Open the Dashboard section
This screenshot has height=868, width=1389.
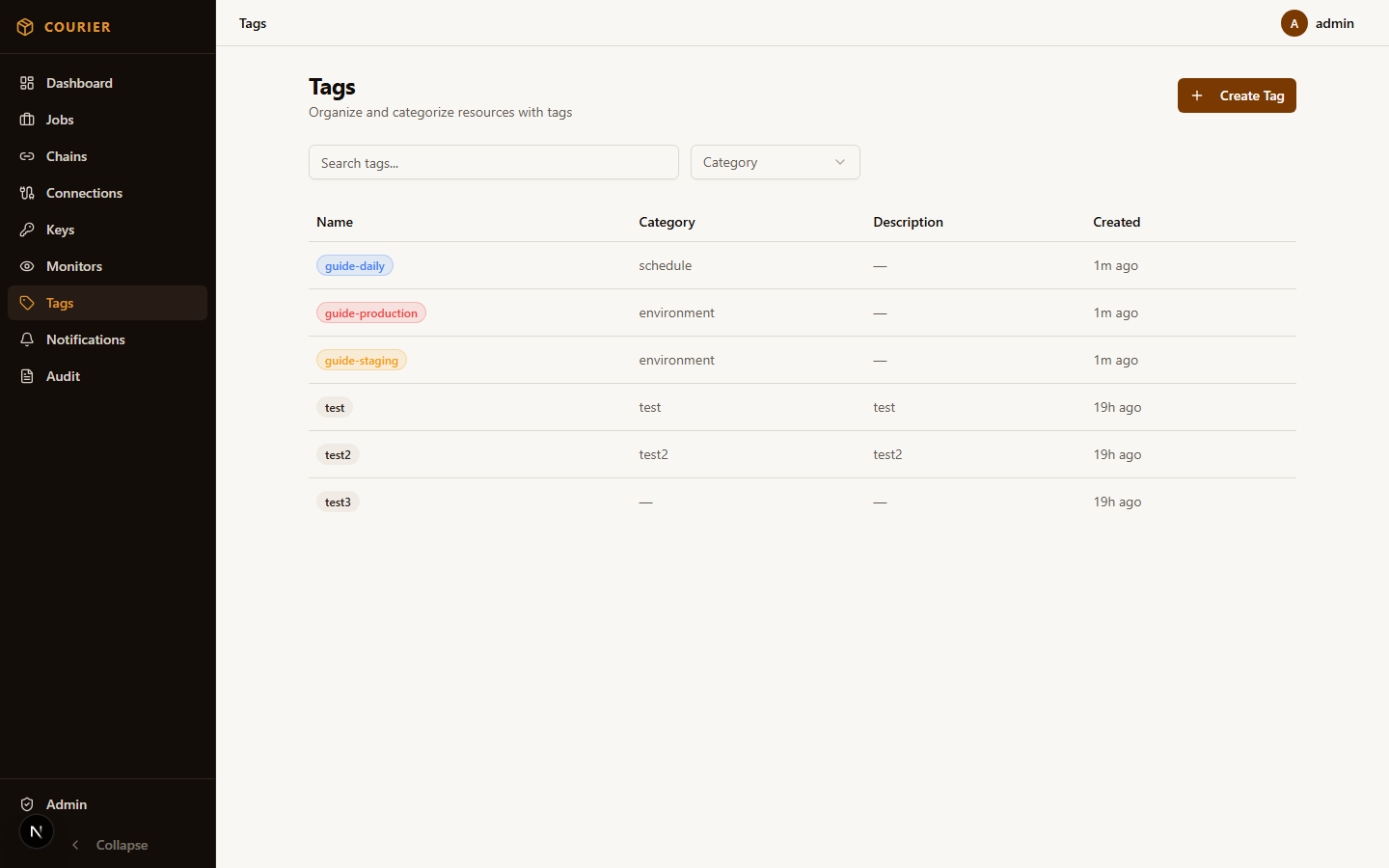(78, 83)
